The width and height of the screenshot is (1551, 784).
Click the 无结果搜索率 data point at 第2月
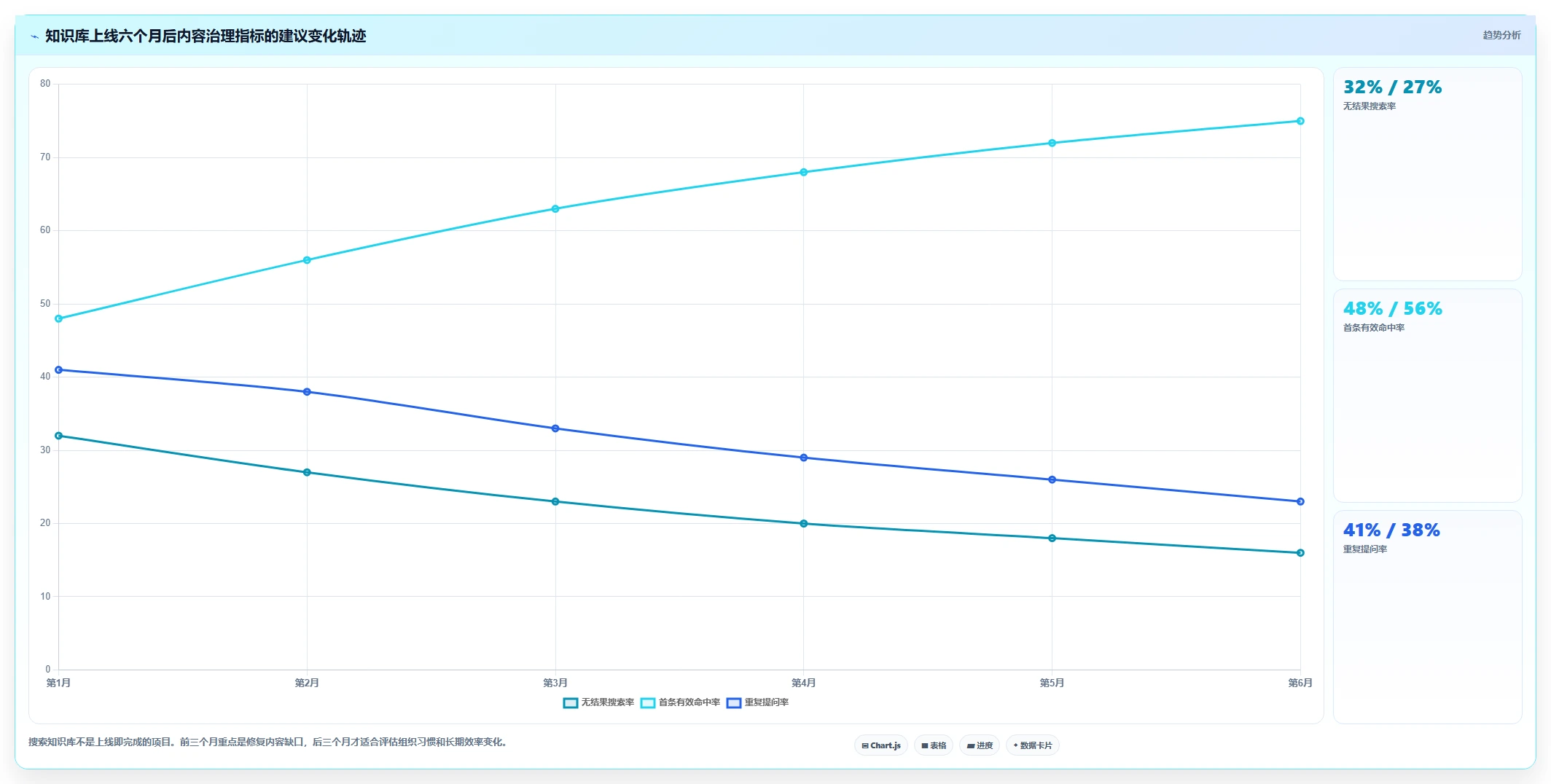[x=307, y=472]
